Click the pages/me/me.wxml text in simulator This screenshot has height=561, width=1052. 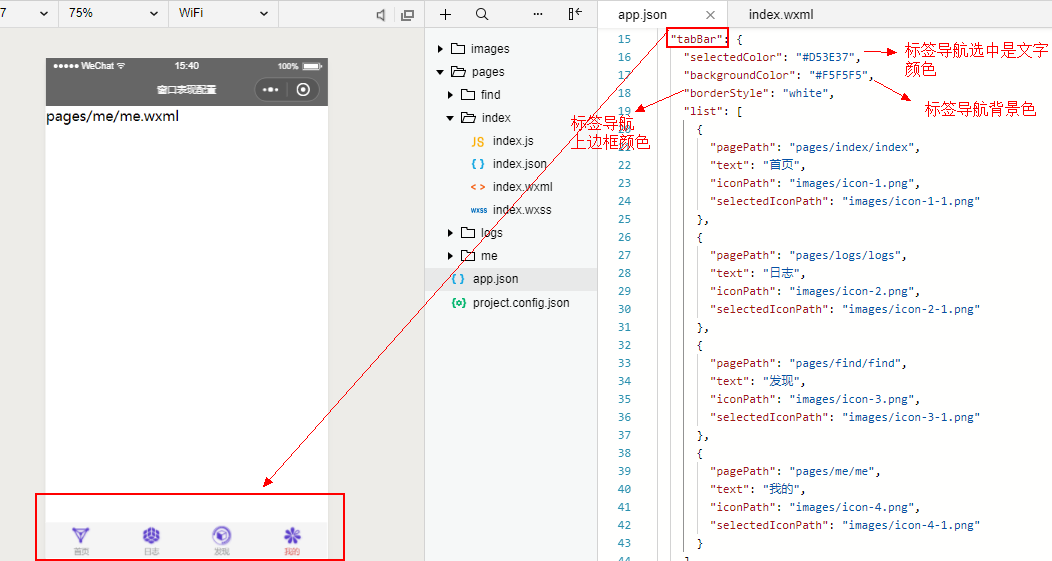click(113, 116)
